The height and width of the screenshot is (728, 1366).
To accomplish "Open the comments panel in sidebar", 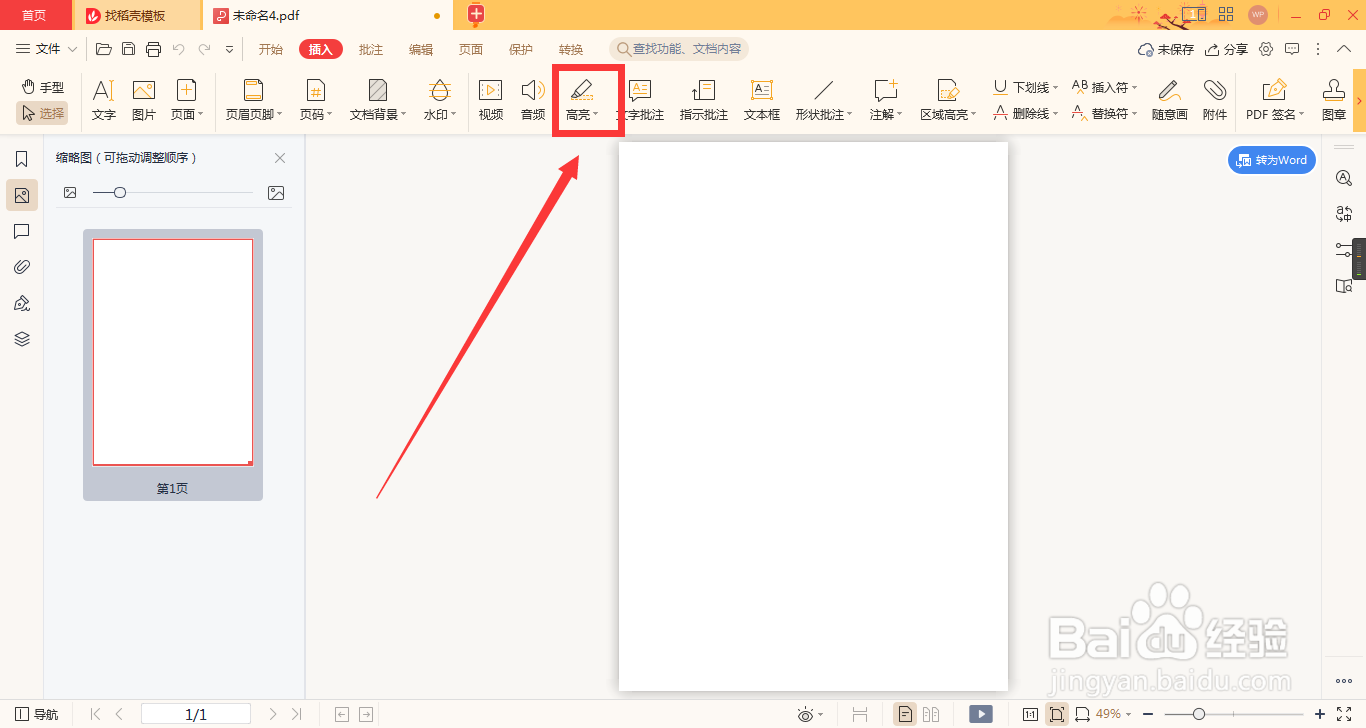I will (22, 231).
